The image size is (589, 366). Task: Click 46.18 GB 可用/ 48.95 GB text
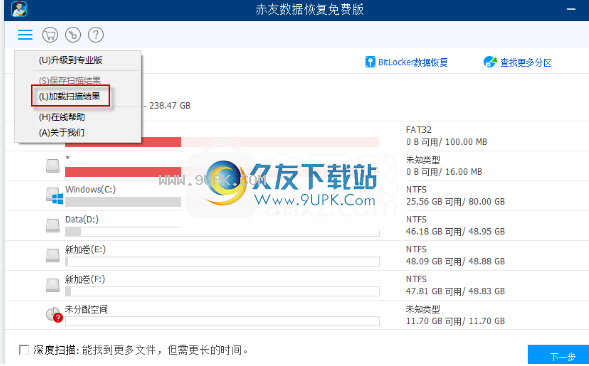[455, 231]
